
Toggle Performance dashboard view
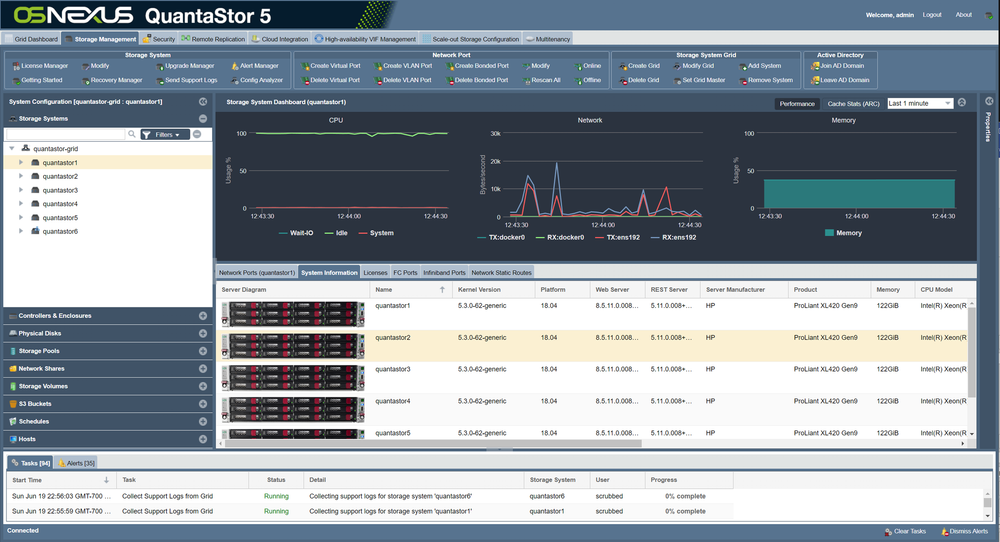pyautogui.click(x=797, y=104)
